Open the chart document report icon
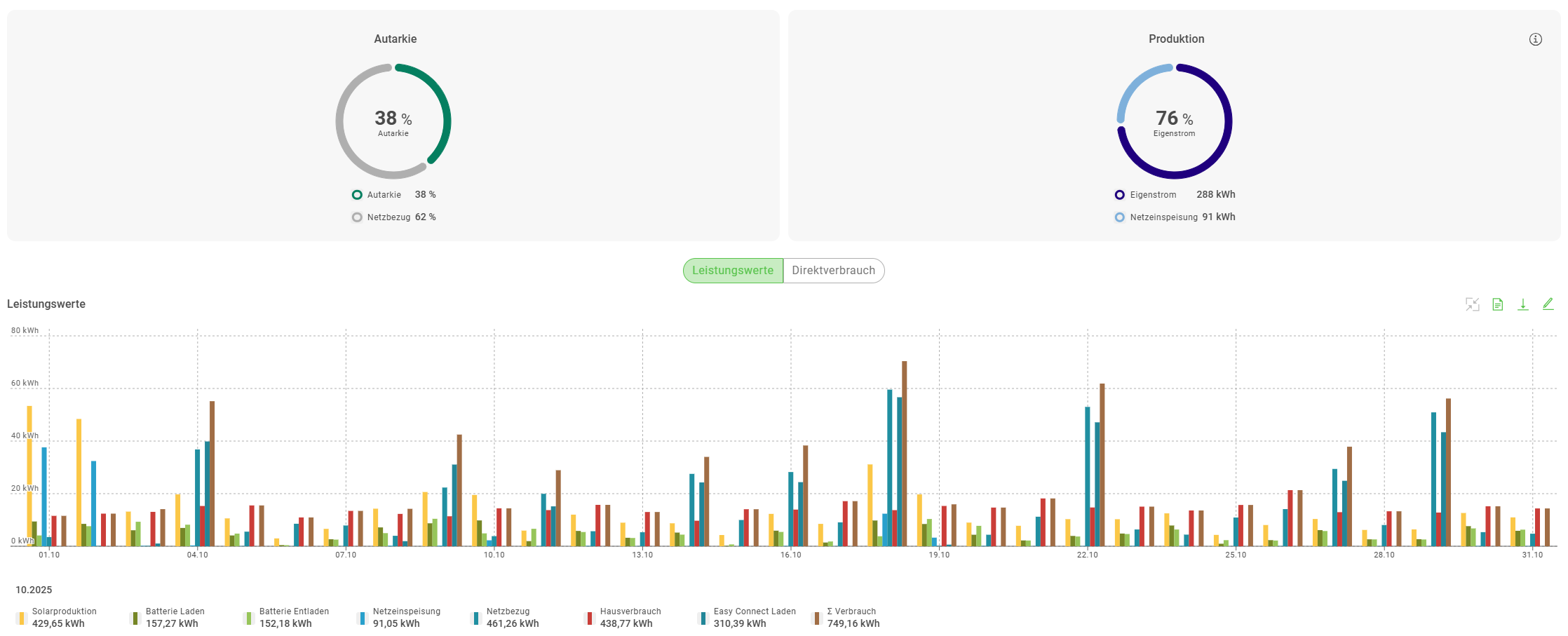 (1497, 304)
